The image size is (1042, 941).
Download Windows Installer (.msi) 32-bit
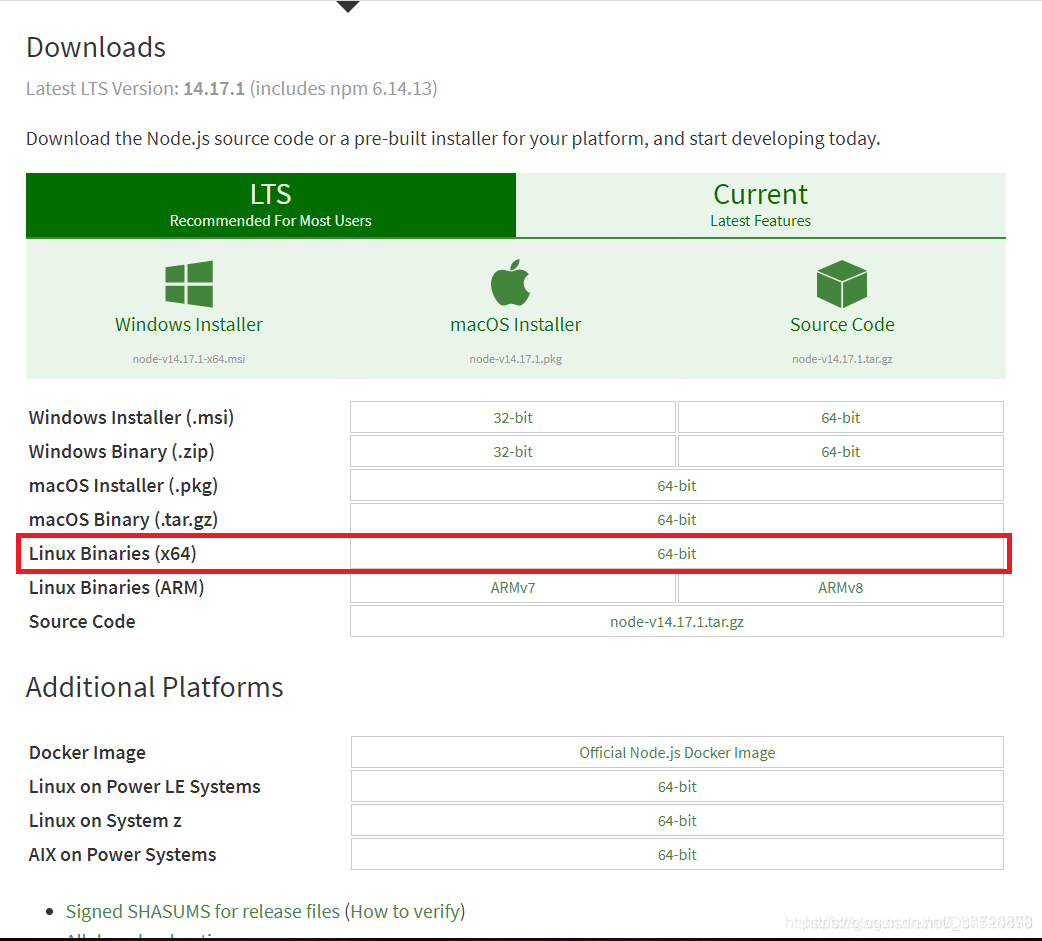tap(513, 417)
